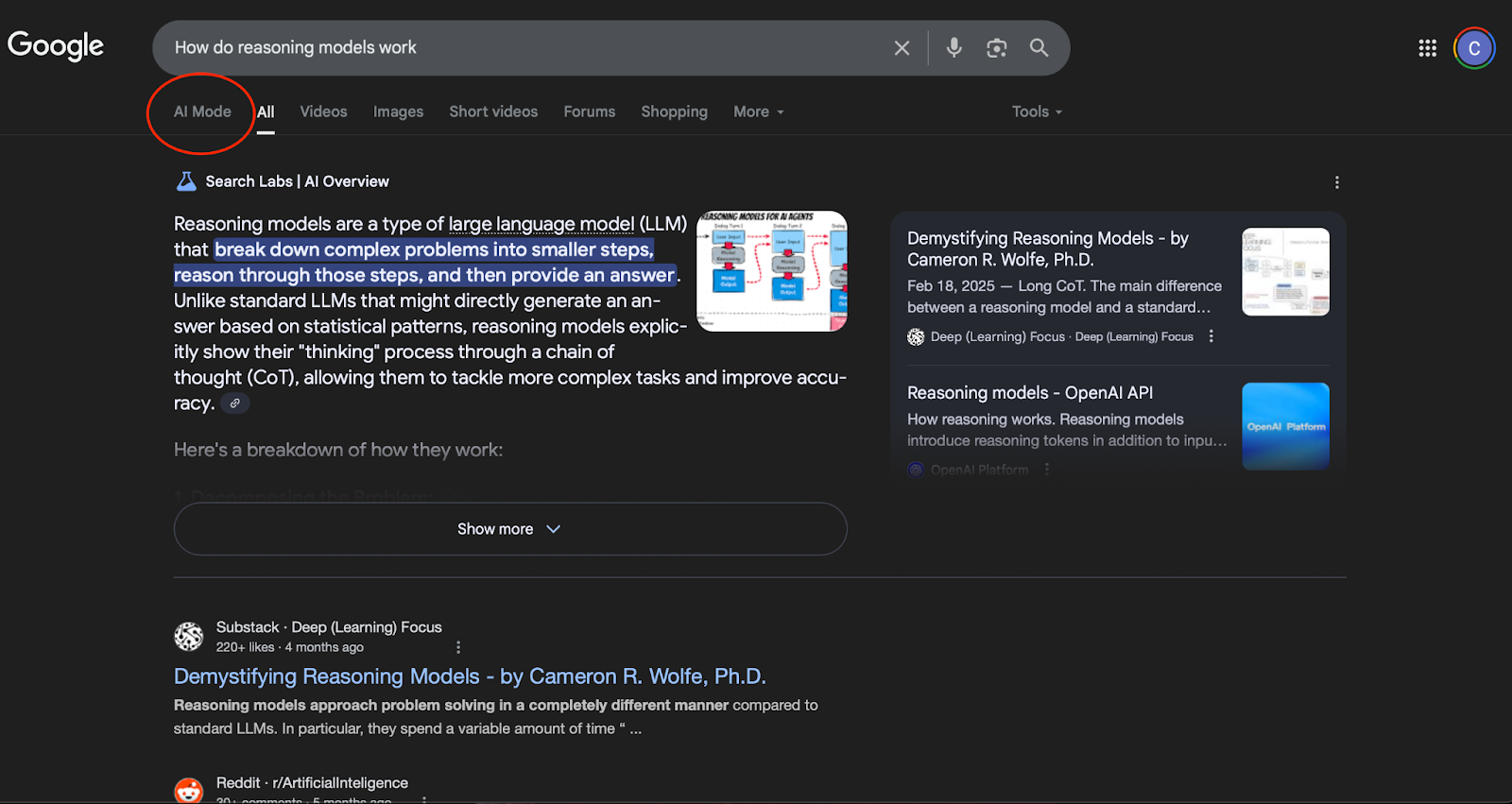Switch to AI Mode tab
The image size is (1512, 804).
click(x=202, y=111)
